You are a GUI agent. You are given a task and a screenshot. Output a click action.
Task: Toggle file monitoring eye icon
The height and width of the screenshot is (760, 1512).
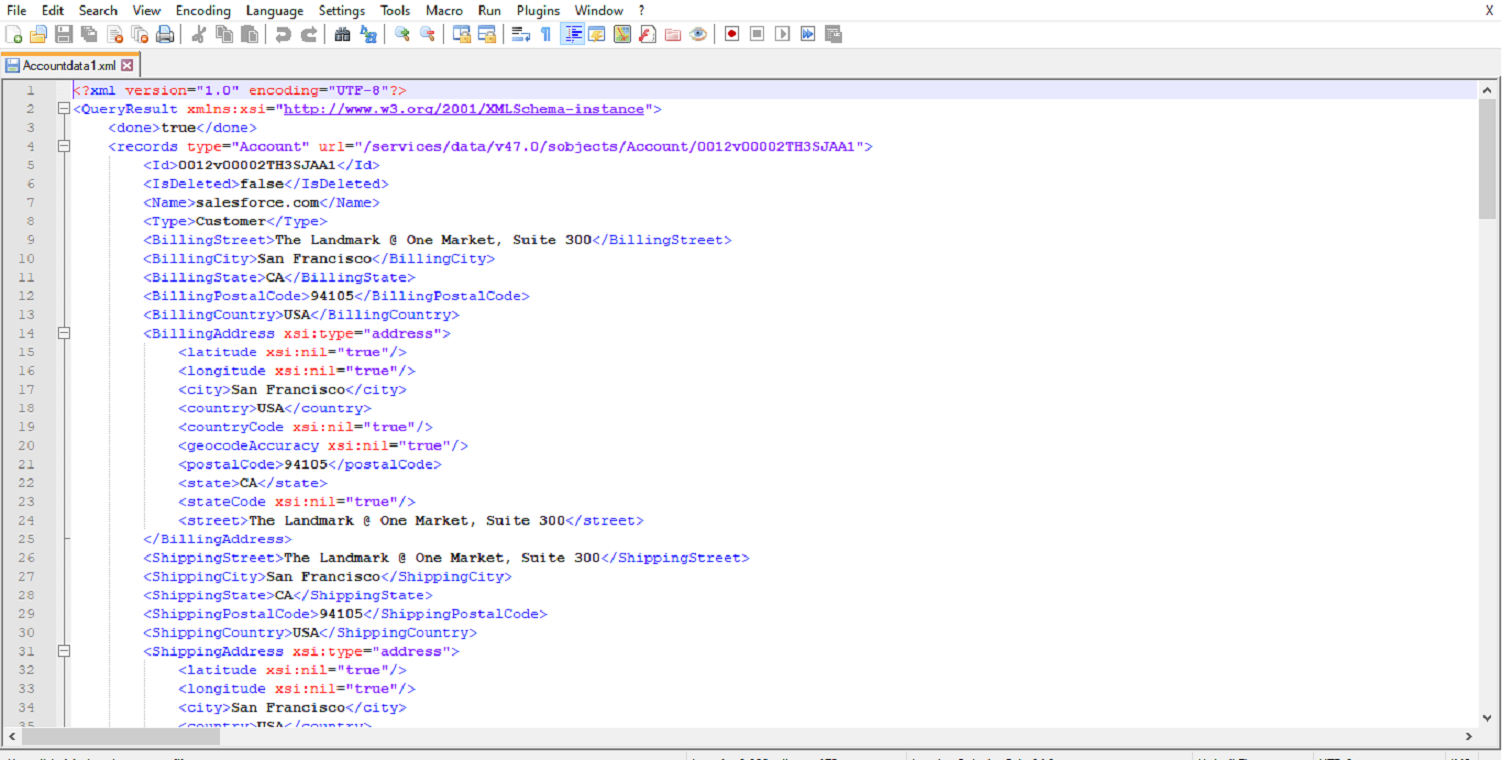(697, 34)
